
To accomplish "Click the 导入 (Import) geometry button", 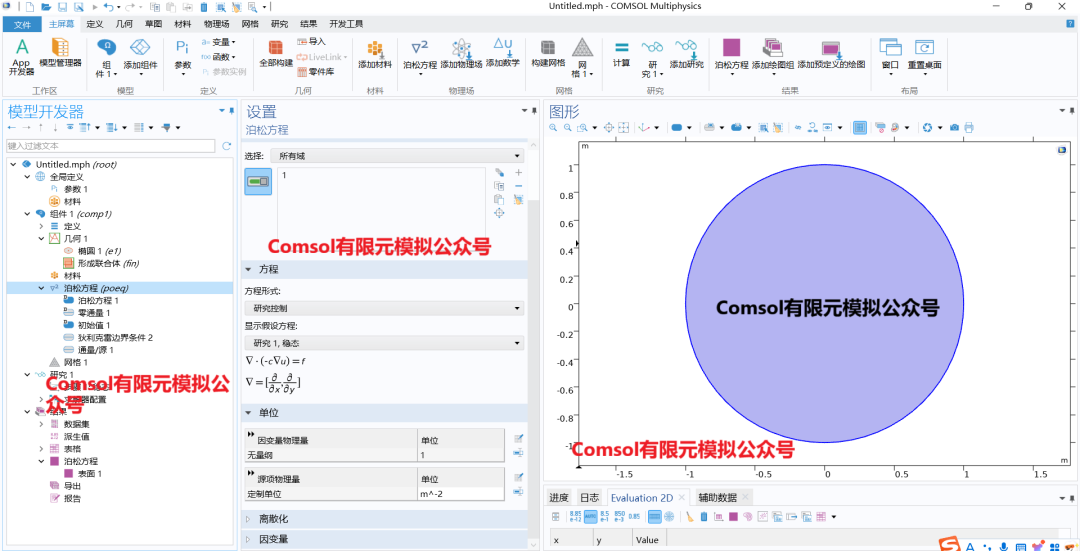I will pos(311,42).
